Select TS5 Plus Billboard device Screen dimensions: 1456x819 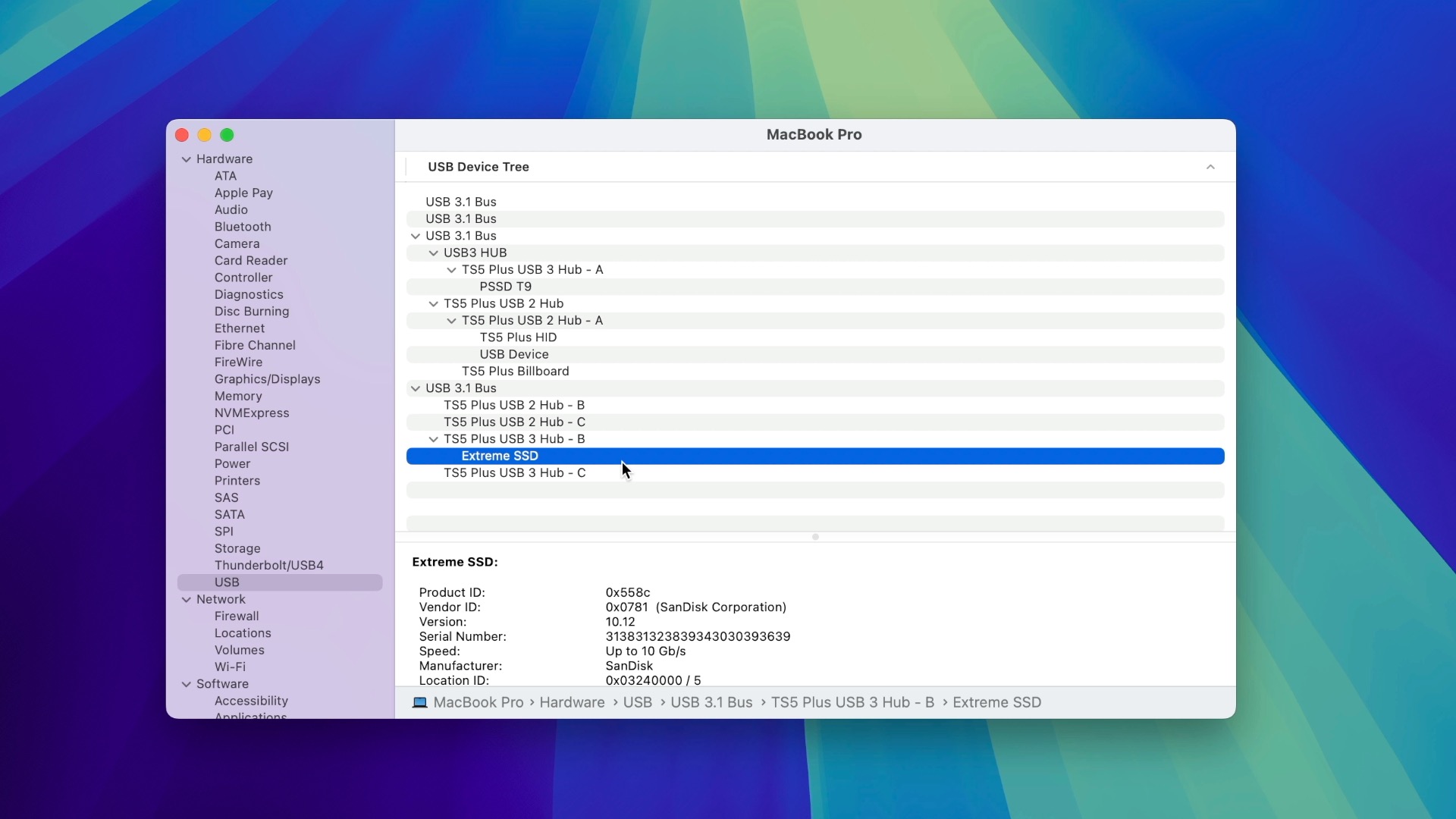tap(515, 372)
